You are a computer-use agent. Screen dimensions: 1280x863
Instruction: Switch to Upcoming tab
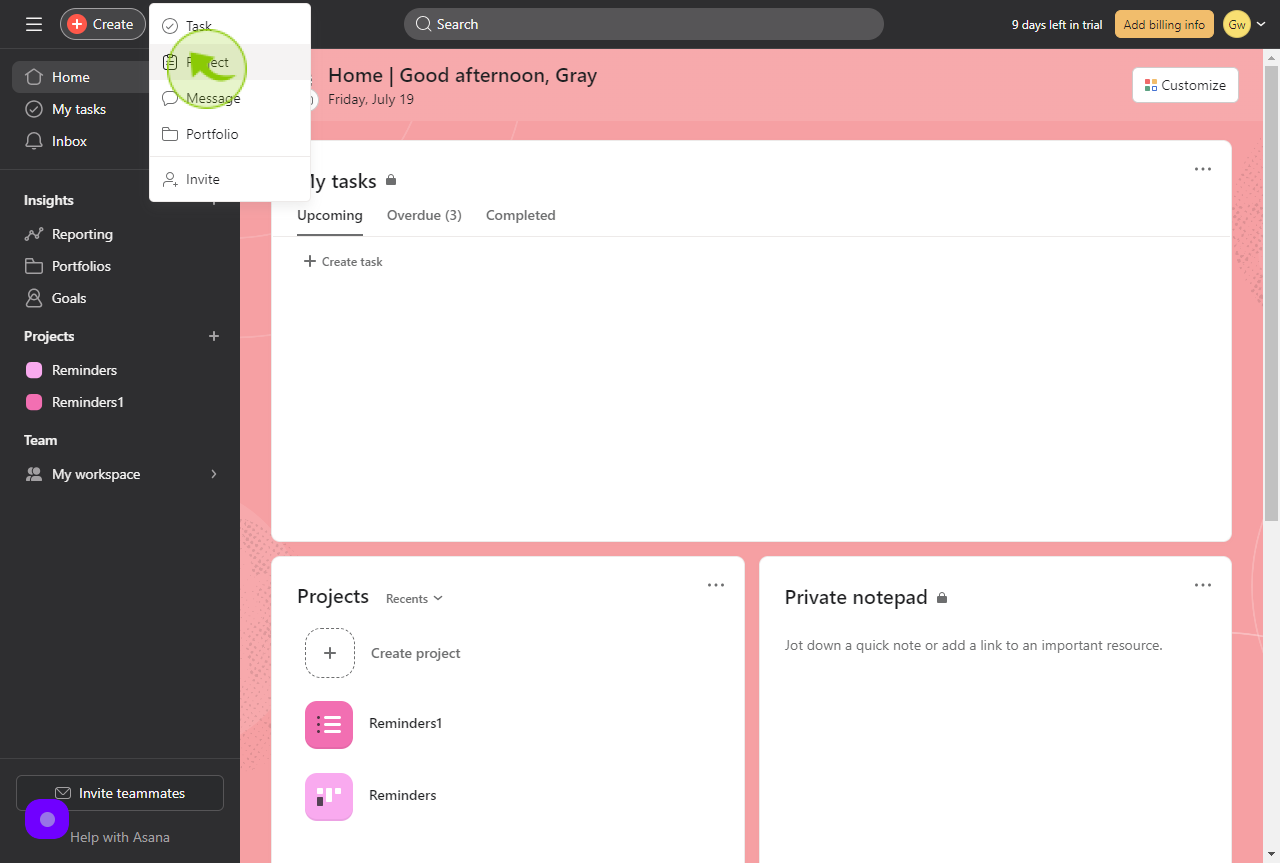click(x=330, y=215)
